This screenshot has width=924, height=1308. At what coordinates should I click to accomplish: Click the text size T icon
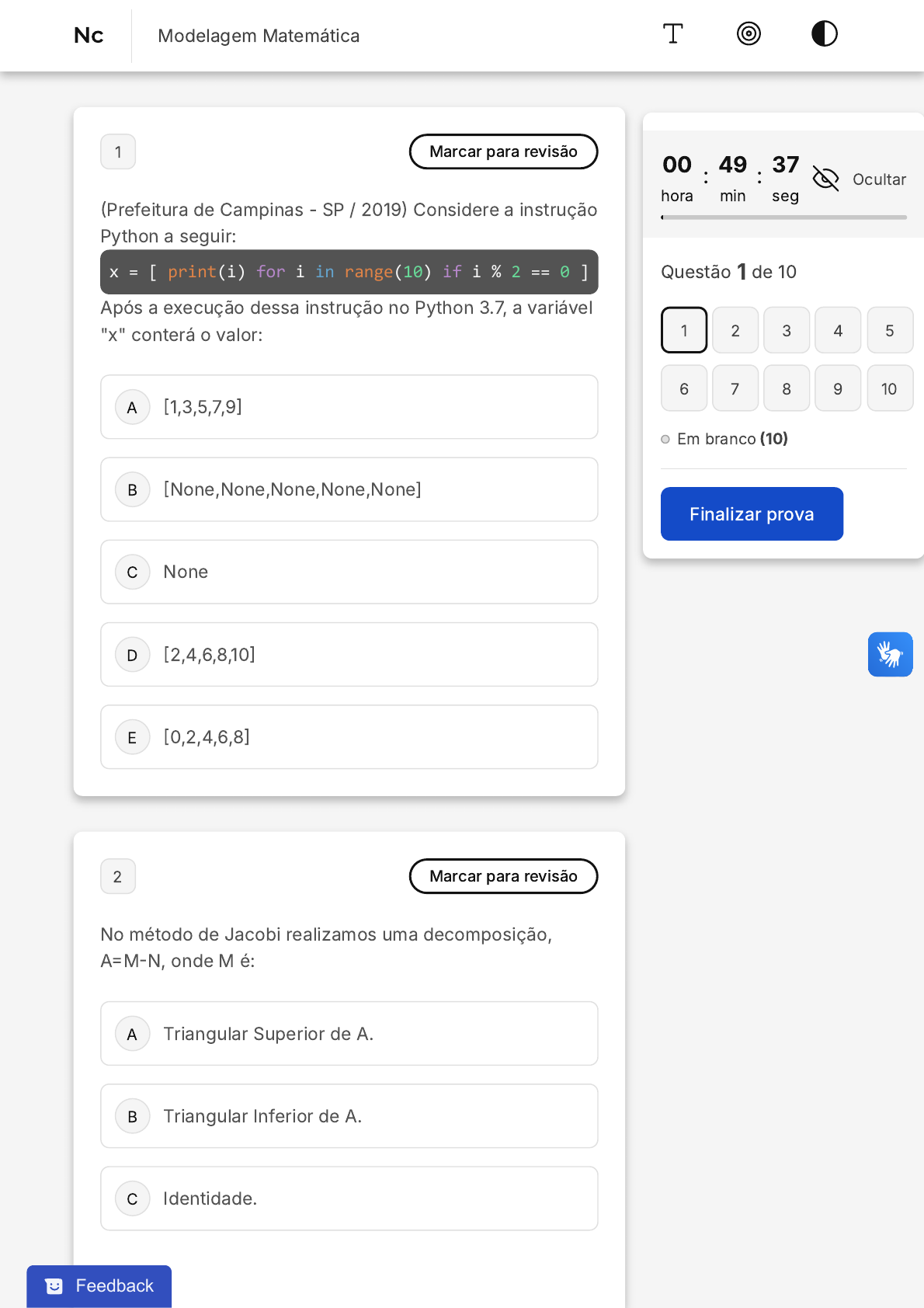(672, 34)
